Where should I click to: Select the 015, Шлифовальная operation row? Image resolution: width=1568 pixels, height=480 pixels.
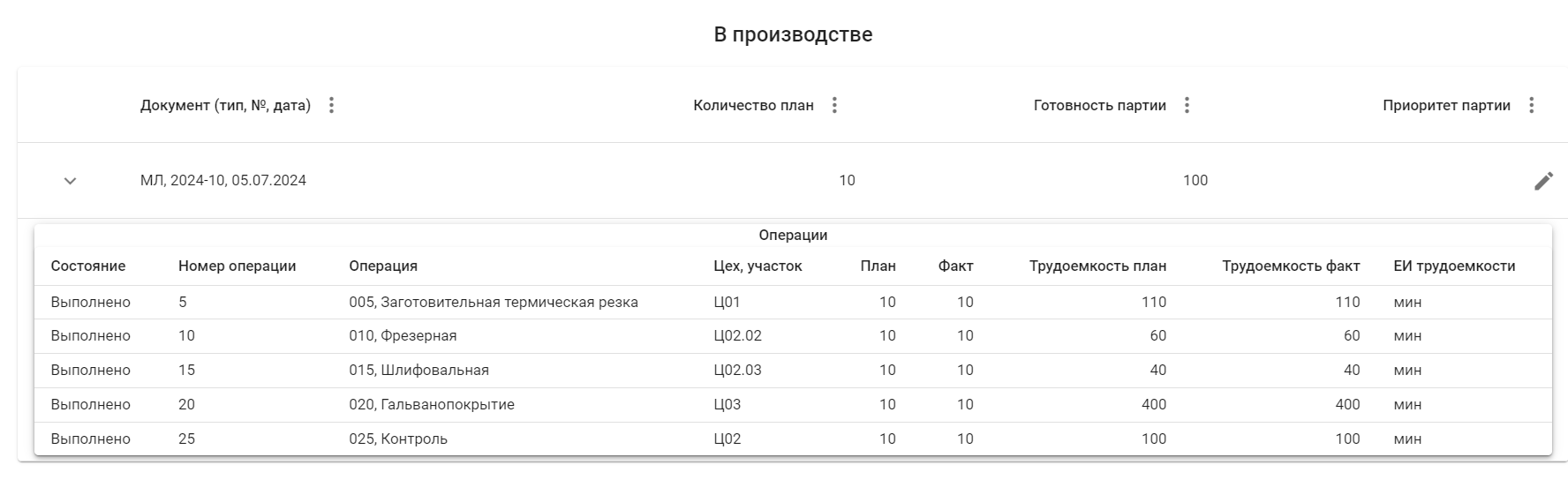418,371
